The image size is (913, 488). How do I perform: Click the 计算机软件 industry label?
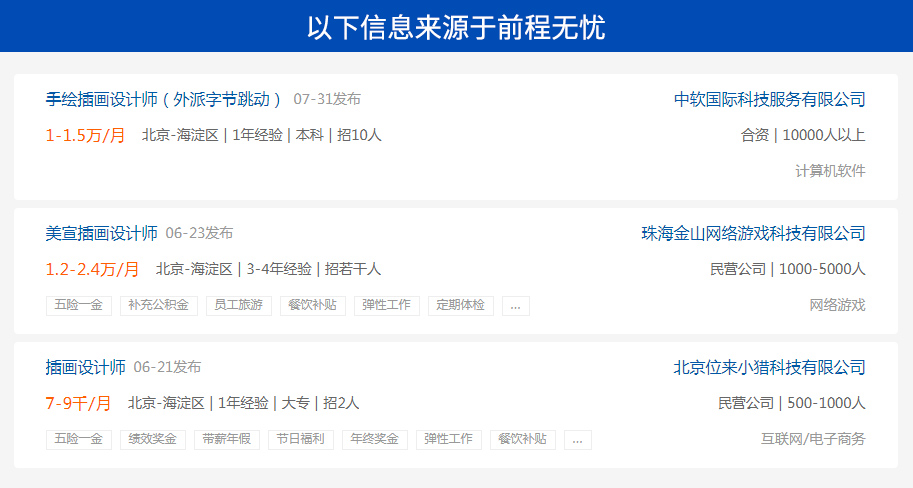(830, 171)
